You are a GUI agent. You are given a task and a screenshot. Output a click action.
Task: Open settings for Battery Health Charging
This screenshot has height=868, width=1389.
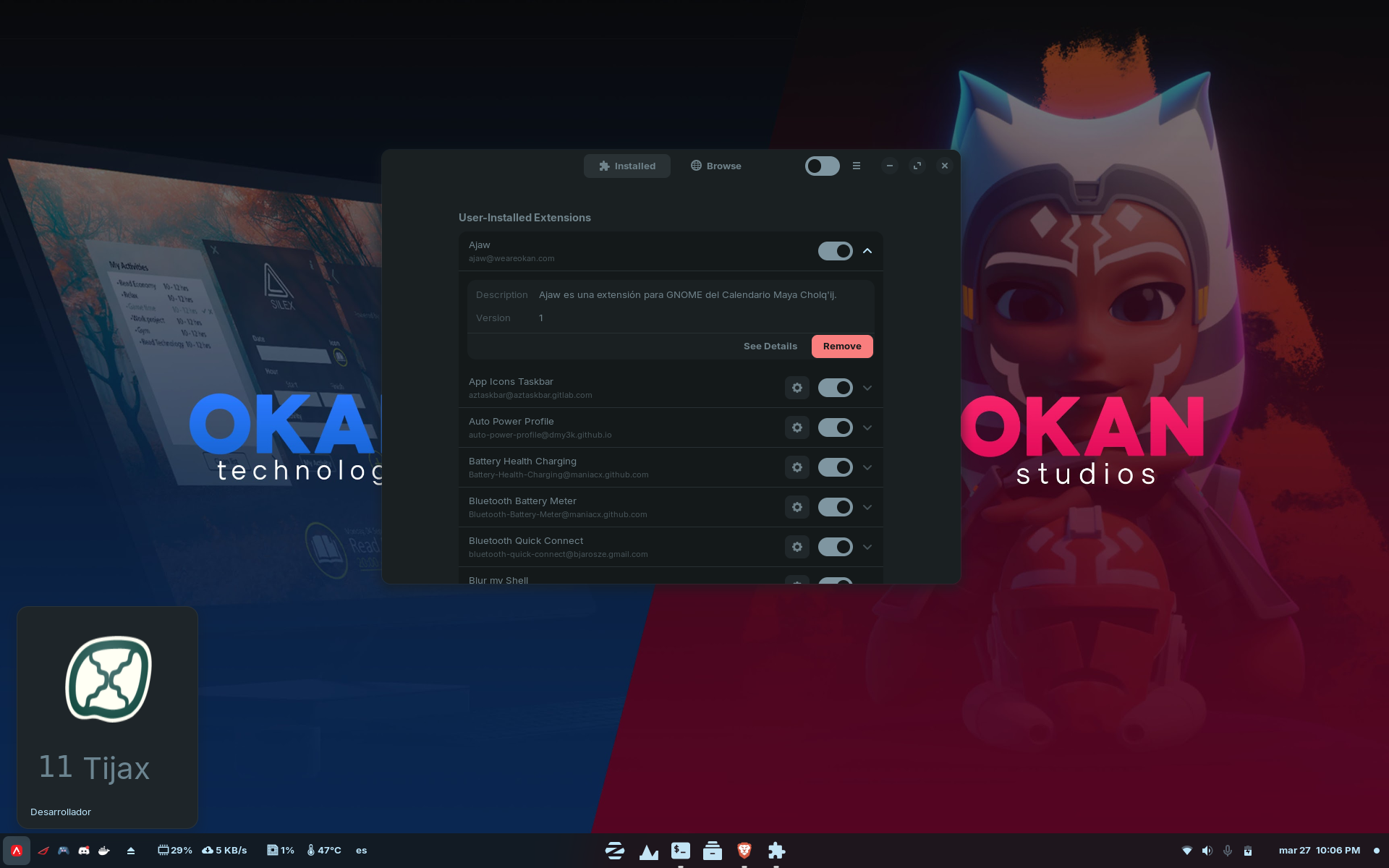point(797,467)
